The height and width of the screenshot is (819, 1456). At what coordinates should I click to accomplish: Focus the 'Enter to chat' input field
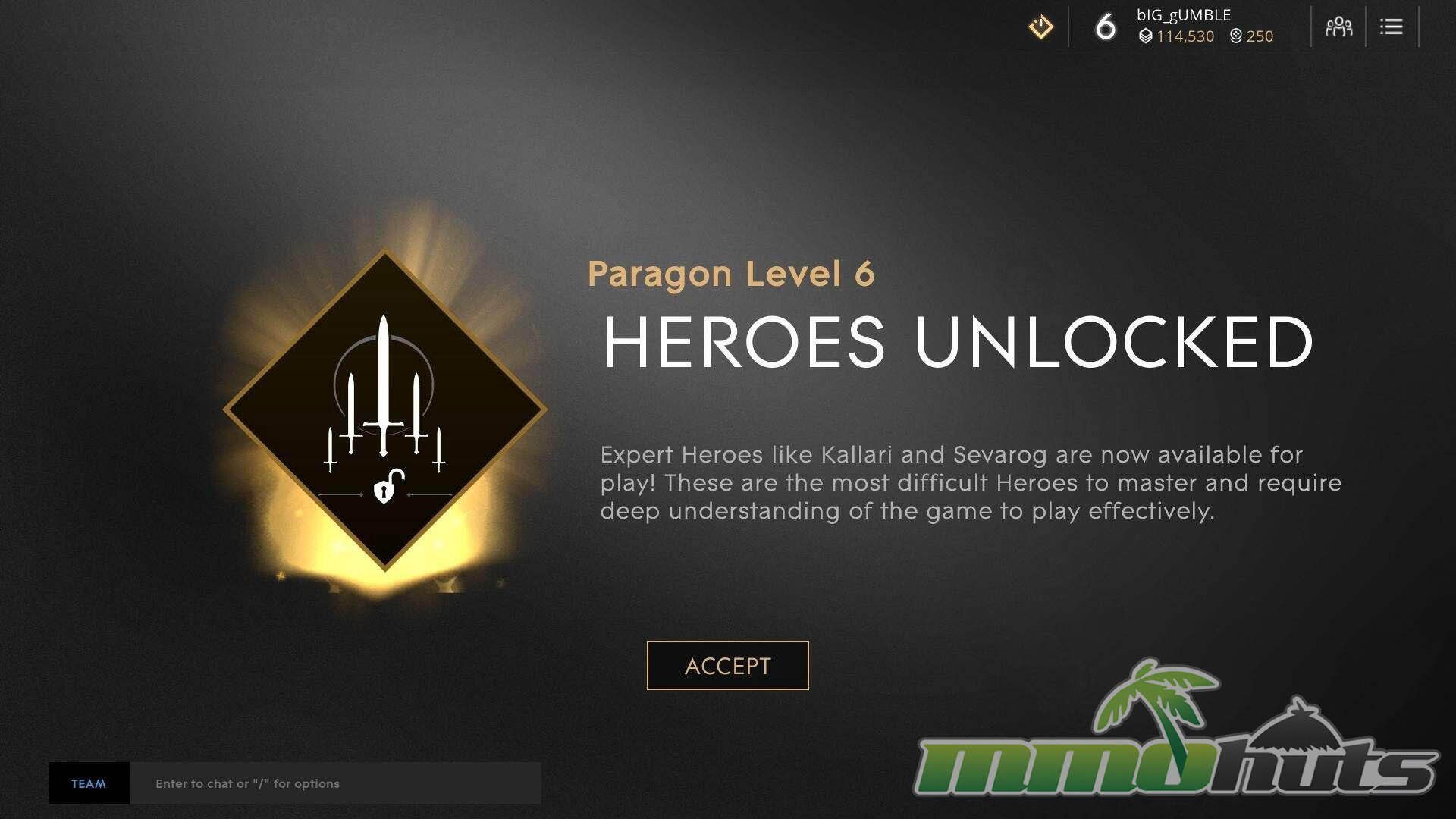[x=335, y=783]
